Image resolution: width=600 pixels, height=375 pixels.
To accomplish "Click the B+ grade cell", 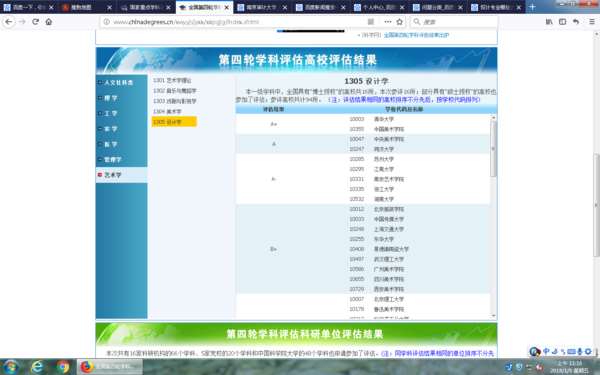I will pyautogui.click(x=274, y=249).
